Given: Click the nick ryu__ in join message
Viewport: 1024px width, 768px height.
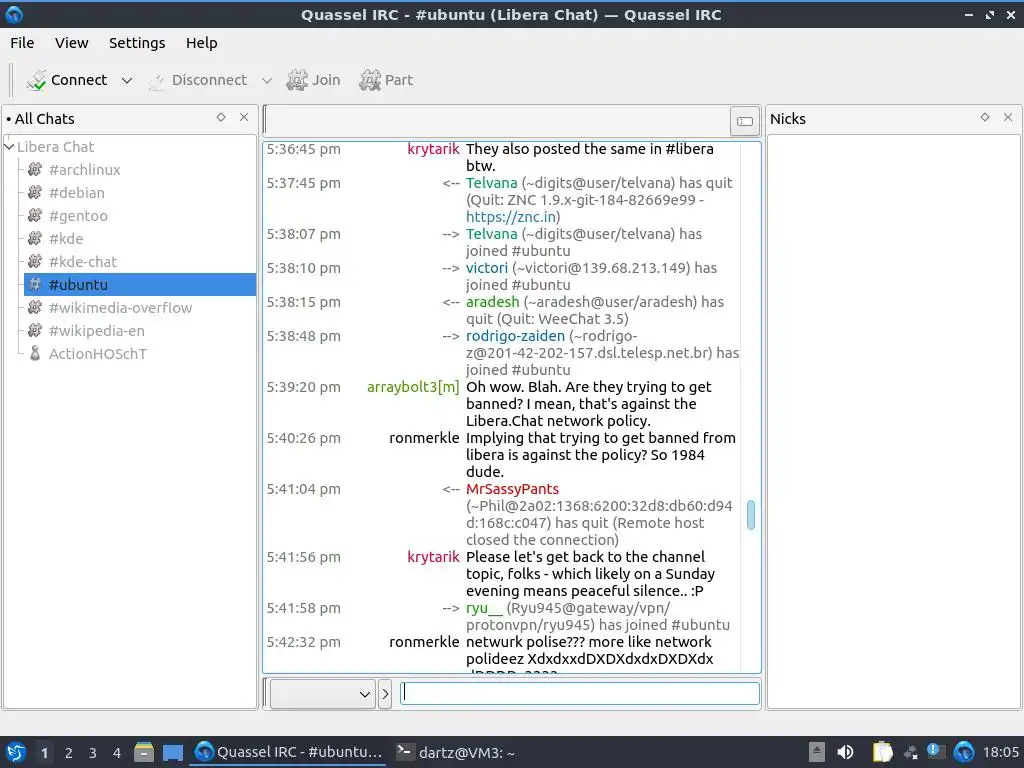Looking at the screenshot, I should point(485,608).
